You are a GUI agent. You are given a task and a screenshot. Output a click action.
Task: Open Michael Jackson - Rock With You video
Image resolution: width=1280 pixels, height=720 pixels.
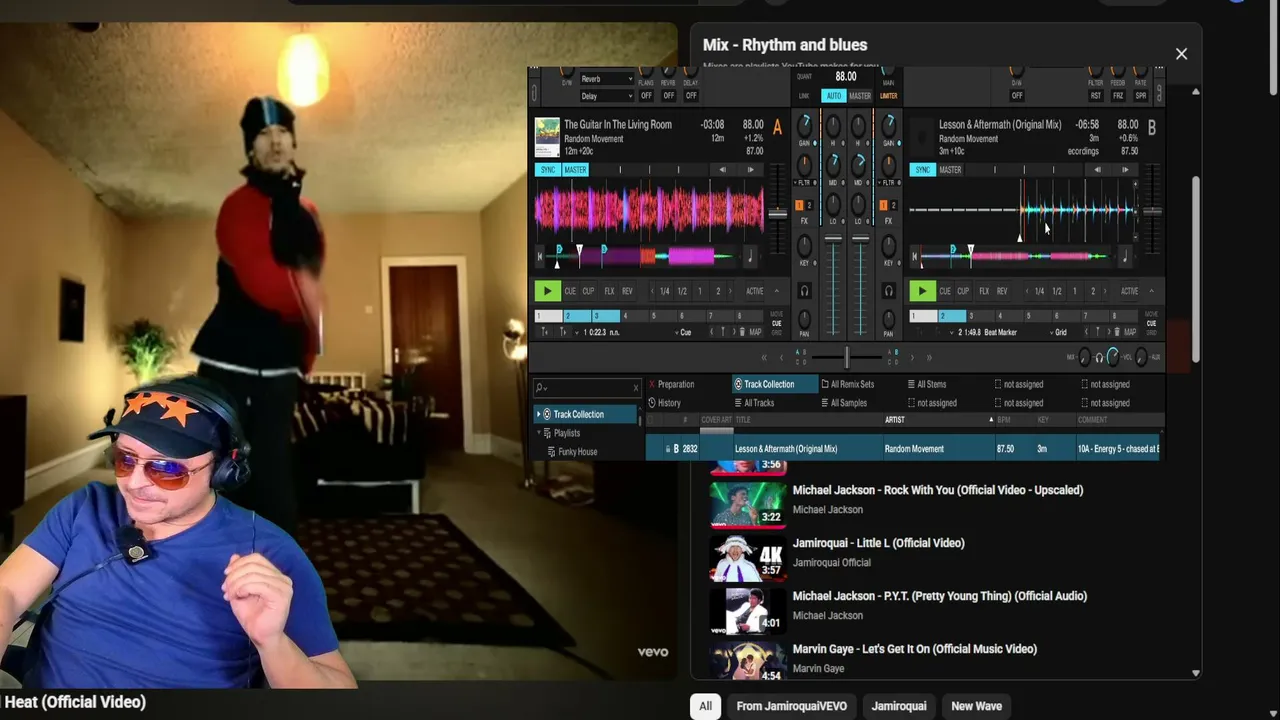(938, 490)
